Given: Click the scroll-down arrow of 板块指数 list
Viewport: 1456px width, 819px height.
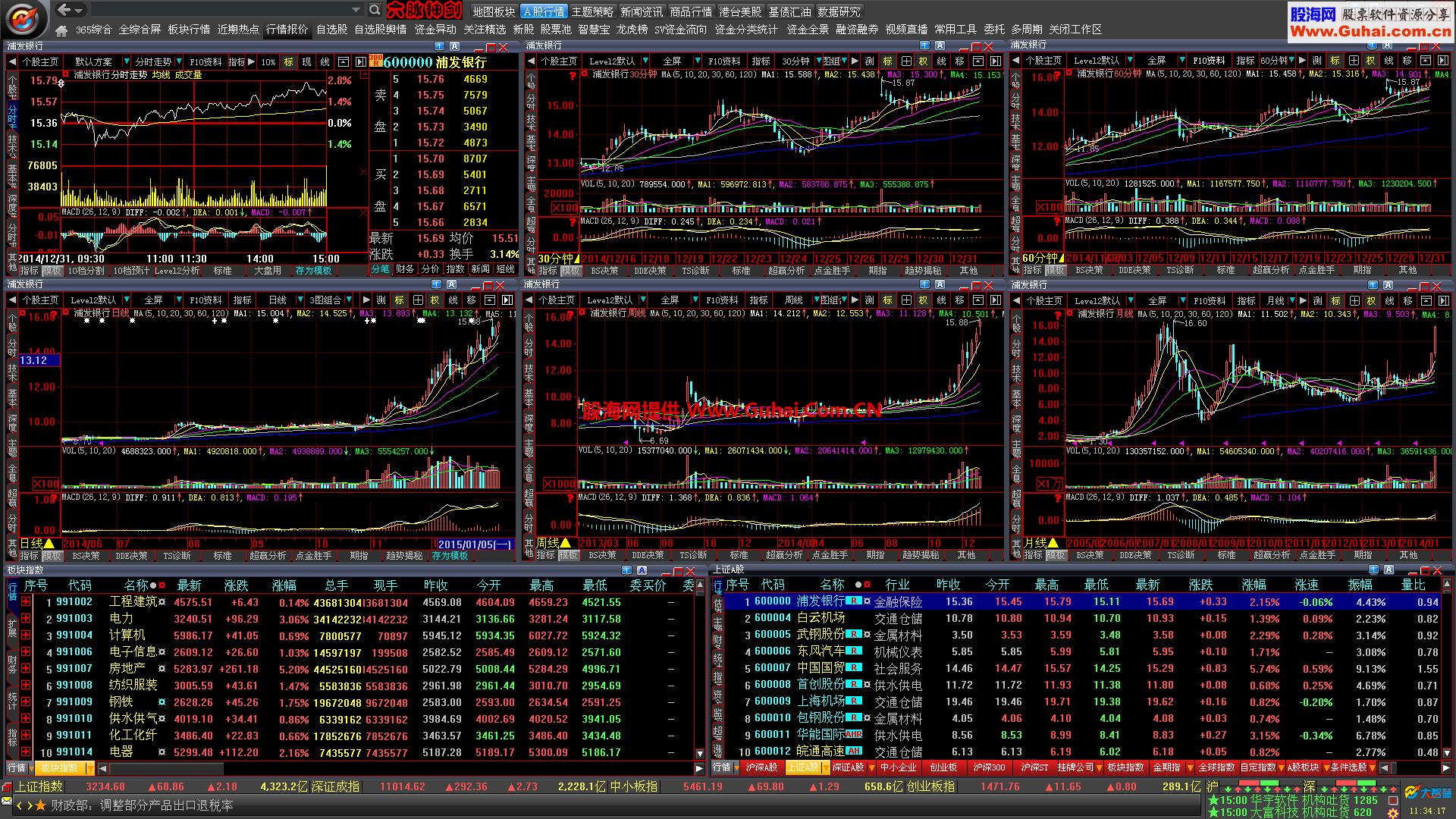Looking at the screenshot, I should click(x=699, y=753).
